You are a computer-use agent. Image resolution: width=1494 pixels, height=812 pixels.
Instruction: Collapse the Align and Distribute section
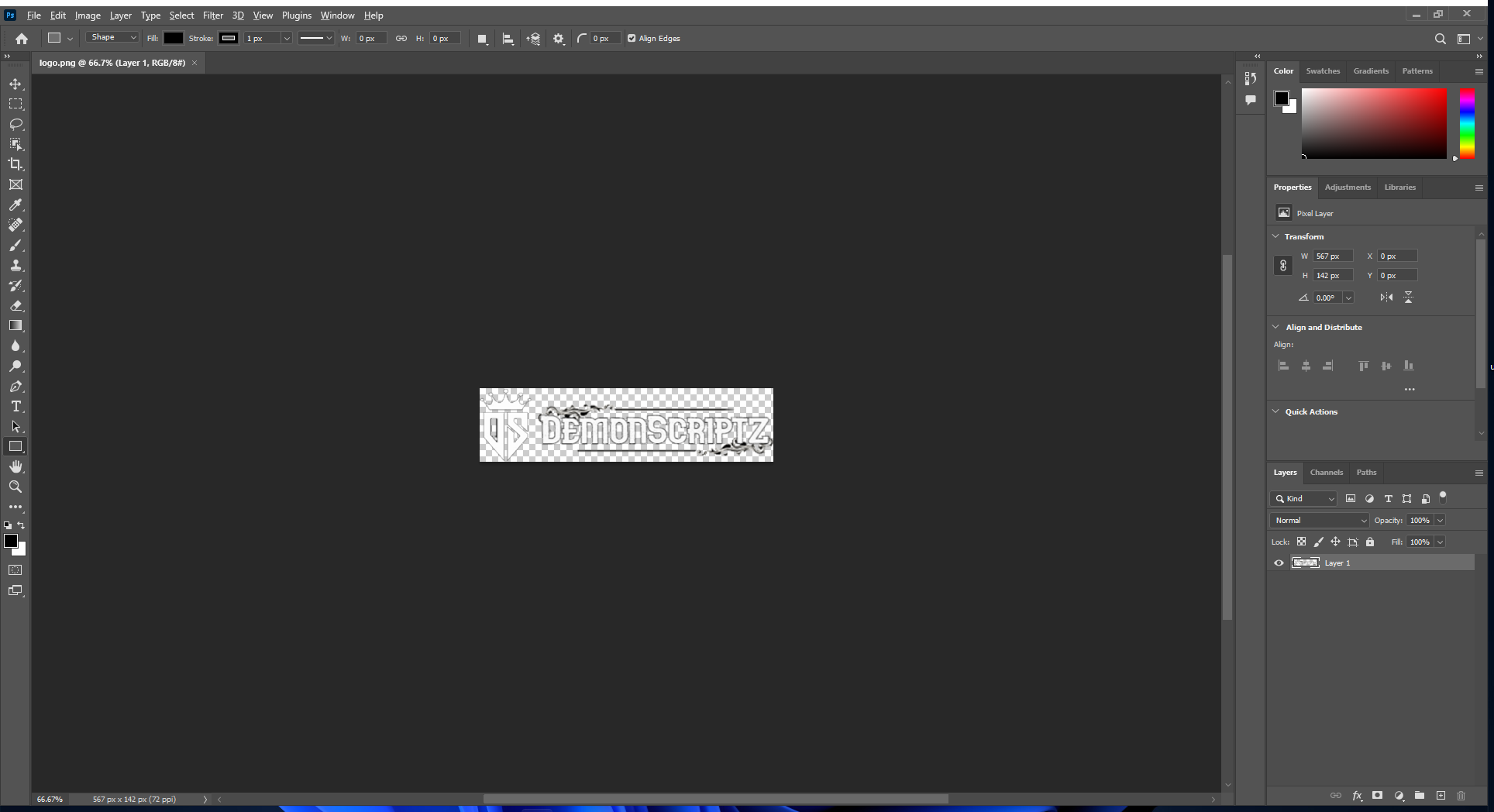click(x=1276, y=327)
